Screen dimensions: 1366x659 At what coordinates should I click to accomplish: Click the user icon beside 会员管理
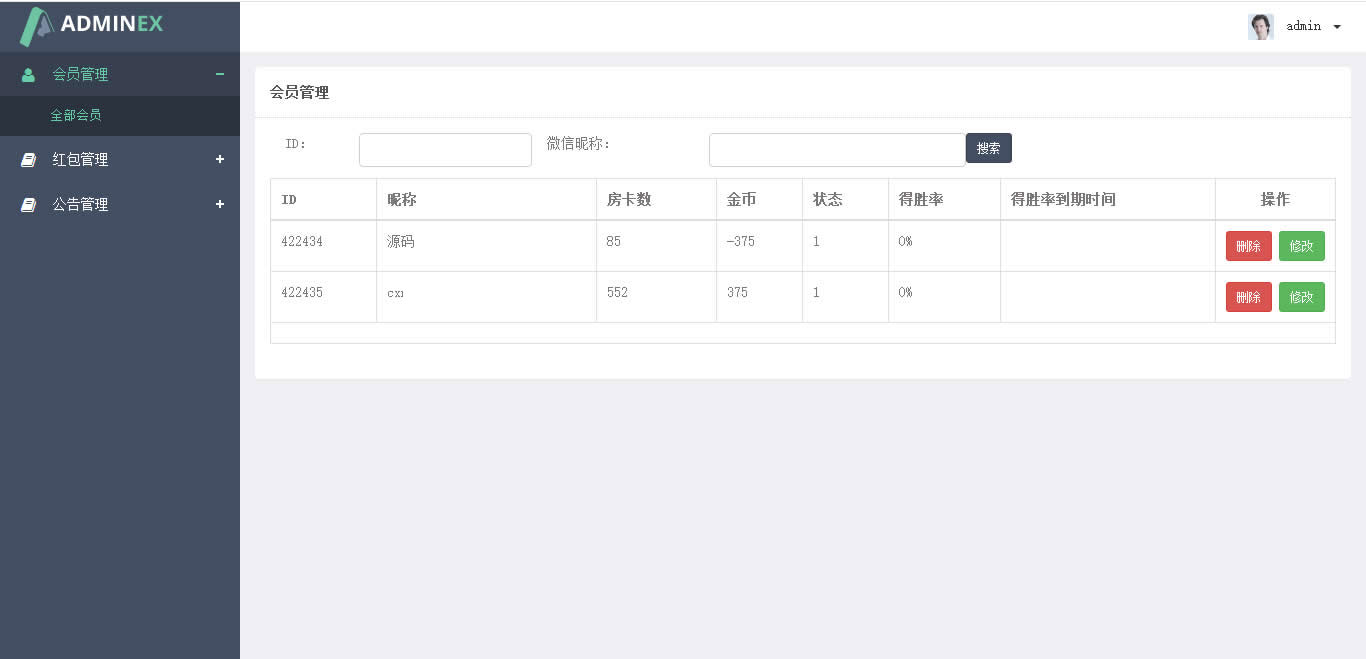[x=28, y=74]
